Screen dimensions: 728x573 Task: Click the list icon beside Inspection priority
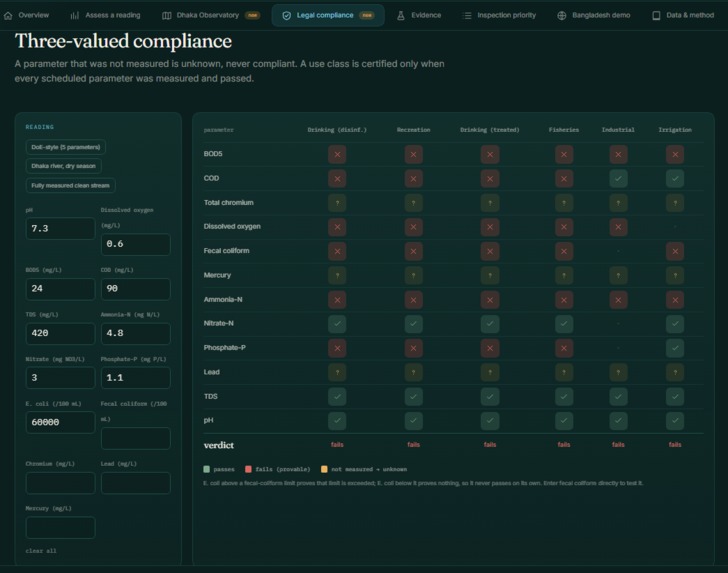[x=468, y=16]
